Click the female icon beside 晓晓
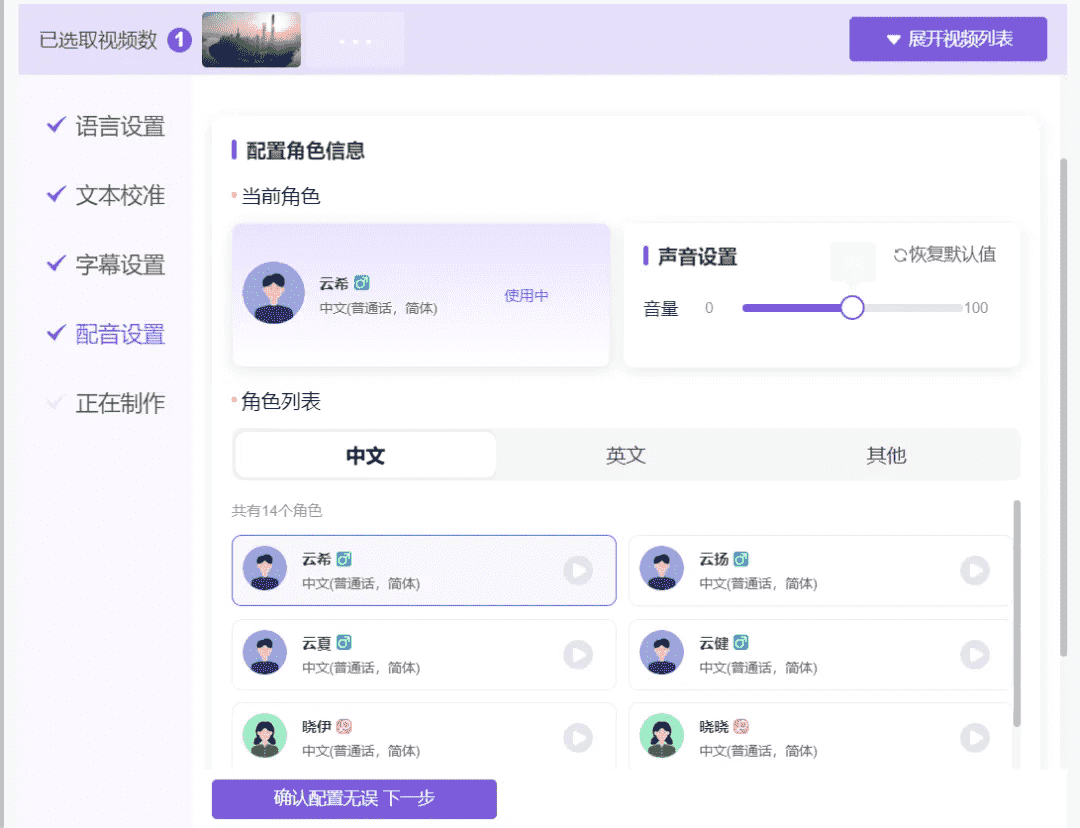The image size is (1080, 828). pyautogui.click(x=741, y=726)
